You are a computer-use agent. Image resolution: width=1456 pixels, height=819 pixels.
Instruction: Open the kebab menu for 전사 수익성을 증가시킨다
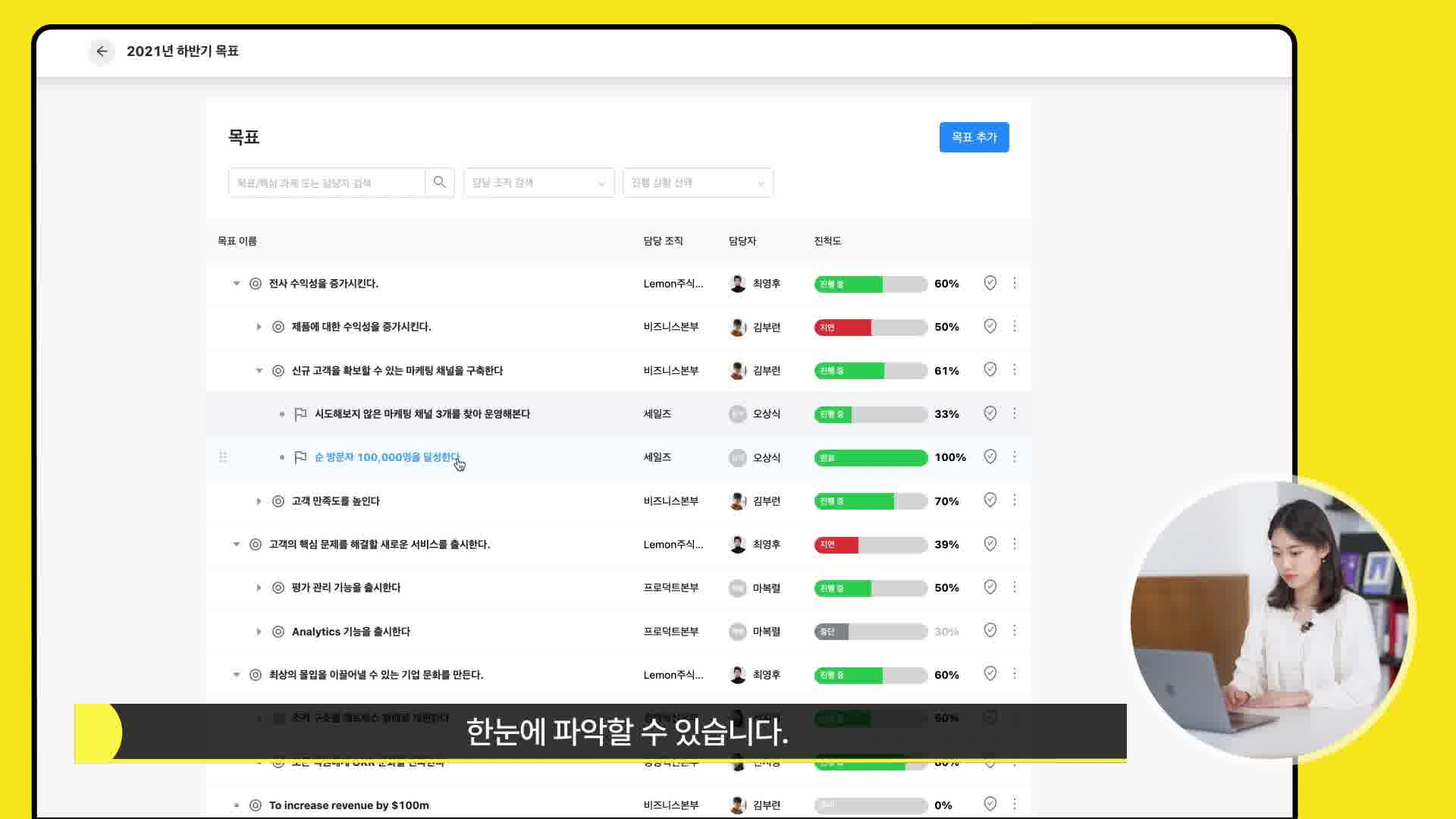pos(1015,283)
